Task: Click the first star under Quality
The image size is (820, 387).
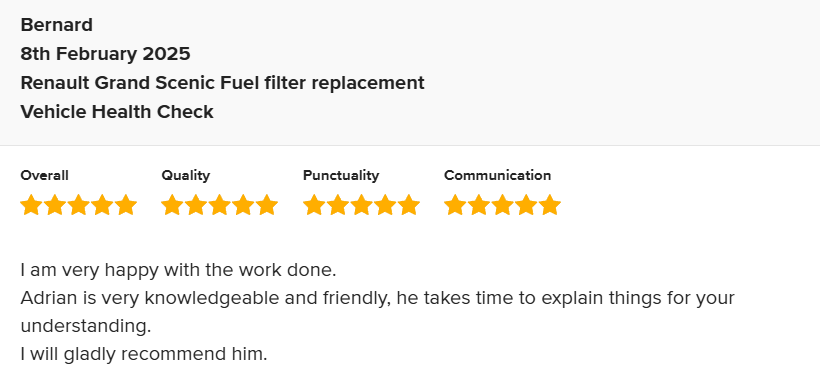Action: coord(172,205)
